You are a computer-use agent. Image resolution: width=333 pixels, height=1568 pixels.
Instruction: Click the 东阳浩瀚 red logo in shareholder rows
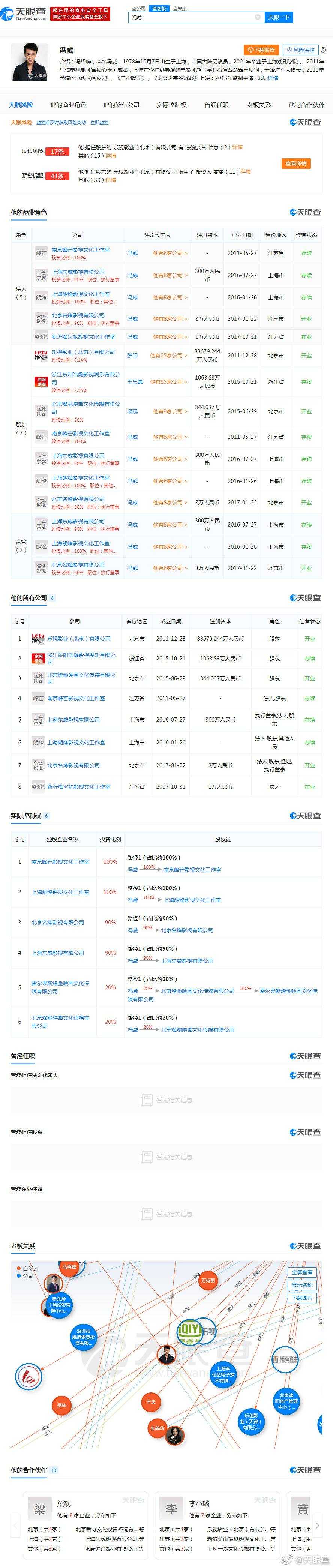coord(41,382)
